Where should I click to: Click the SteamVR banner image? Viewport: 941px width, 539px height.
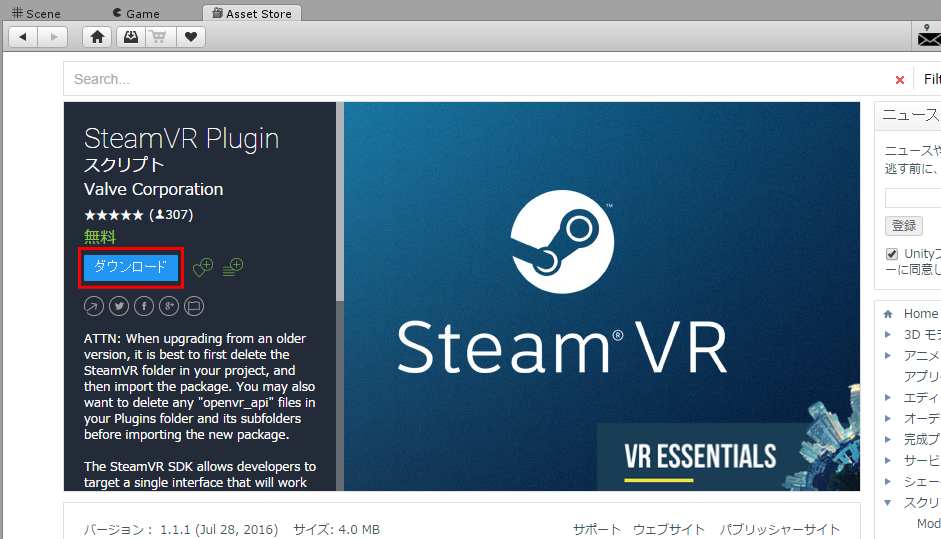tap(602, 297)
